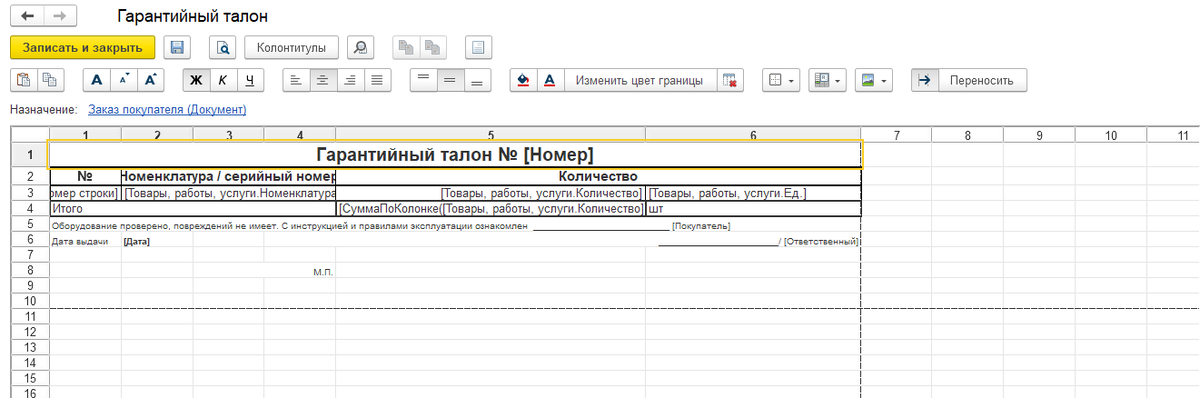Click the second grayed-out copy pages icon
The width and height of the screenshot is (1200, 398).
pos(432,47)
